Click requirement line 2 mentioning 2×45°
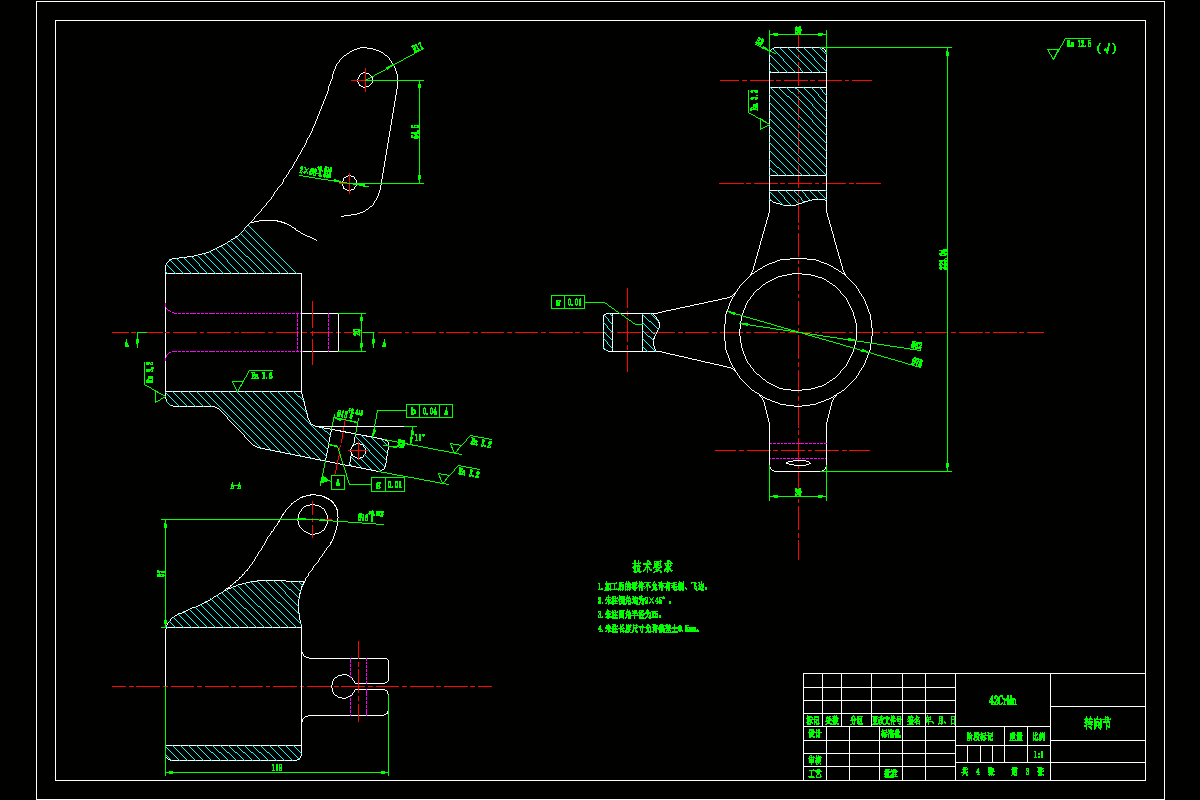The width and height of the screenshot is (1200, 800). 634,601
